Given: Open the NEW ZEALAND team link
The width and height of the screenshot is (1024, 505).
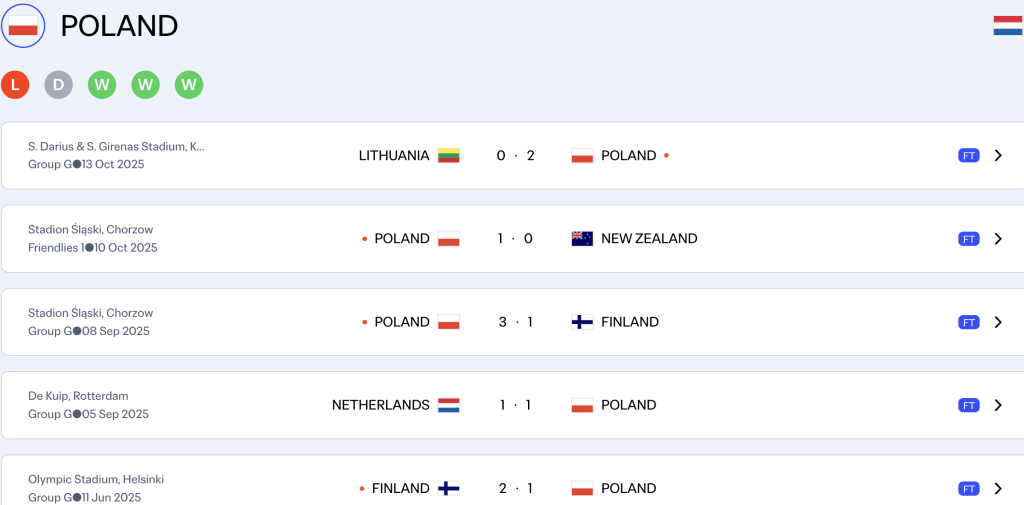Looking at the screenshot, I should tap(649, 239).
